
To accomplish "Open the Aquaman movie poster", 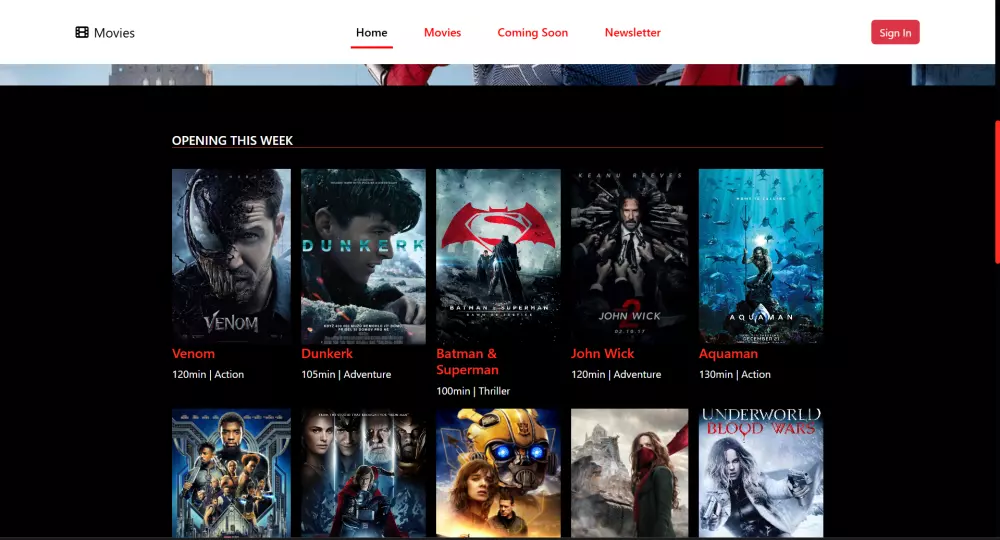I will click(761, 256).
